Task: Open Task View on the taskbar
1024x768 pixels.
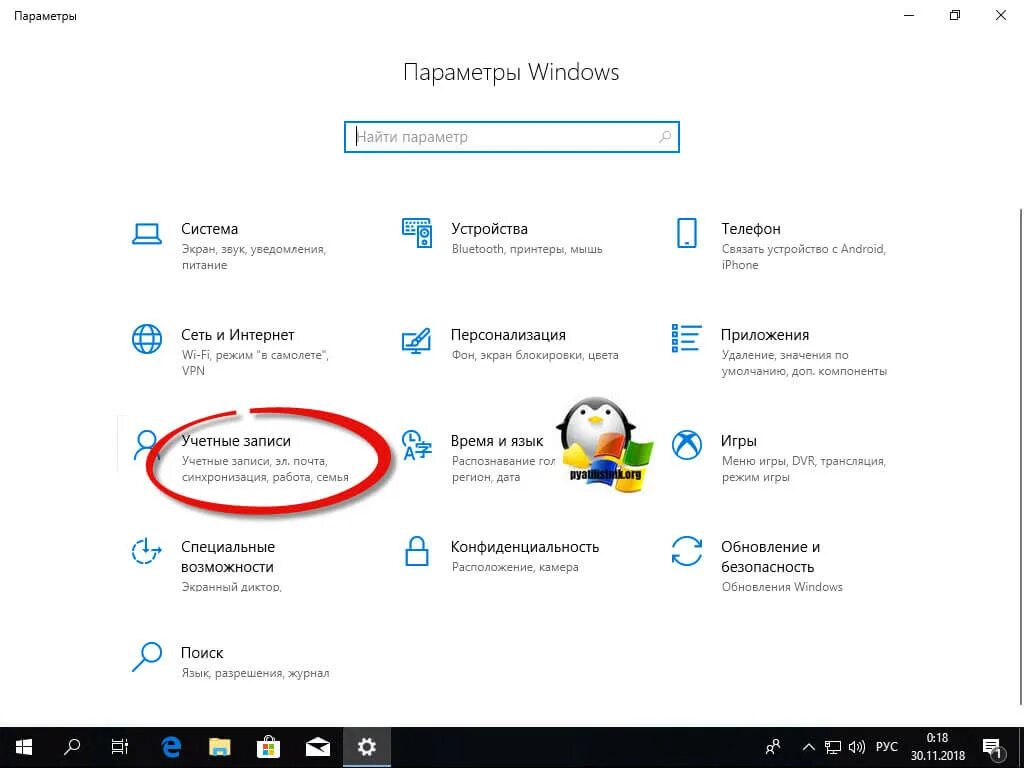Action: [120, 747]
